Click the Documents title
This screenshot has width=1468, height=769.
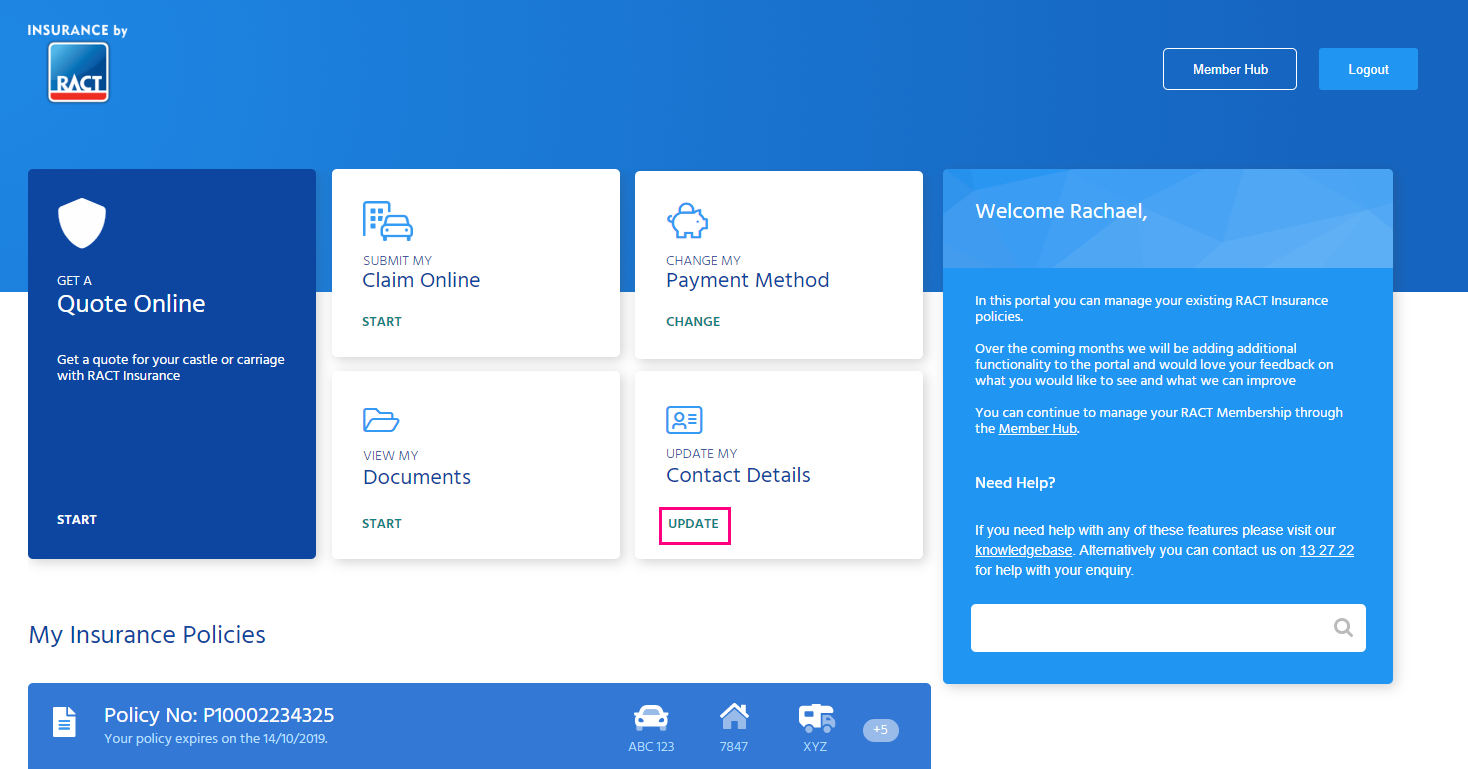click(417, 477)
